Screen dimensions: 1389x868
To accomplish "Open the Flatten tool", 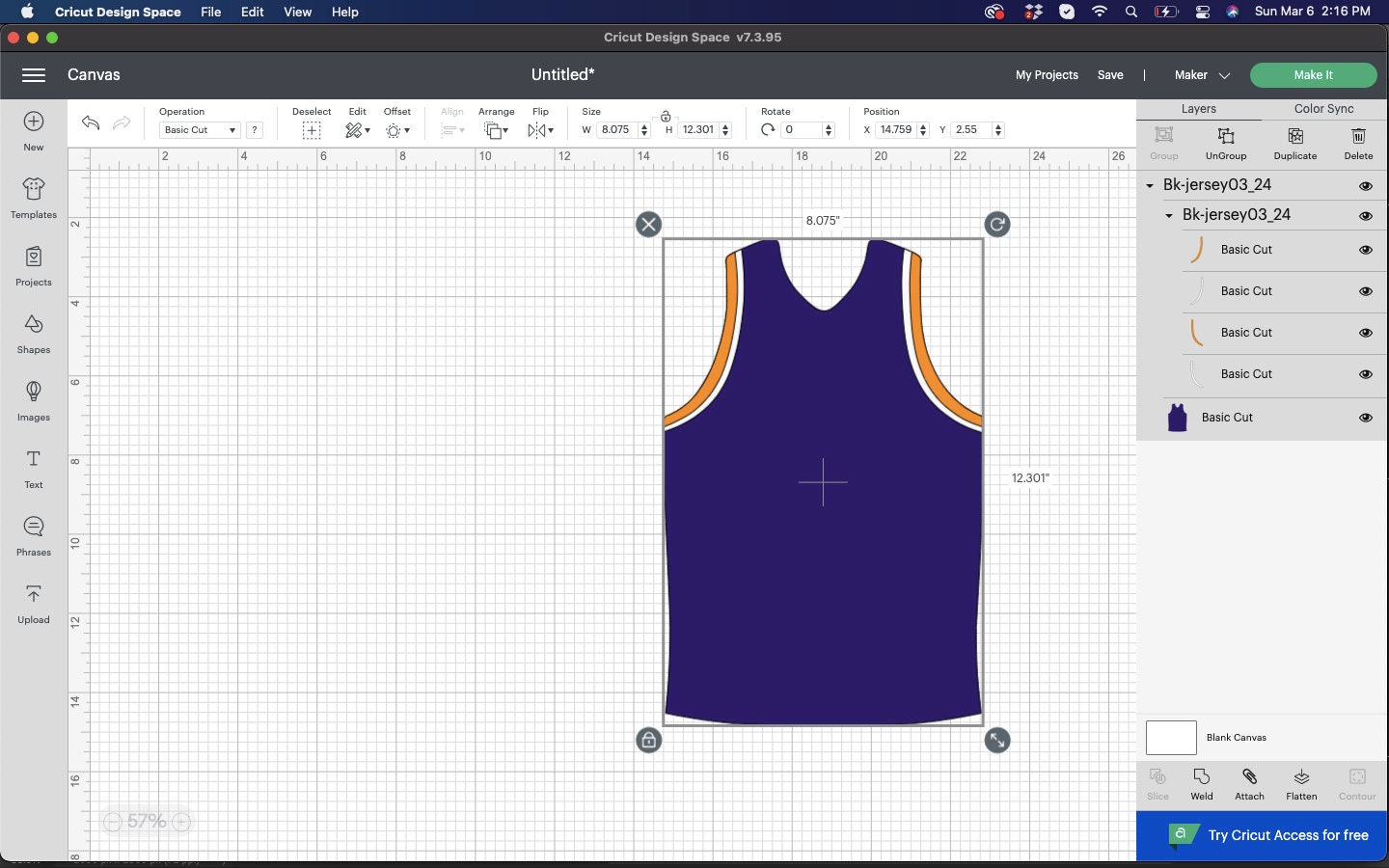I will (x=1300, y=782).
